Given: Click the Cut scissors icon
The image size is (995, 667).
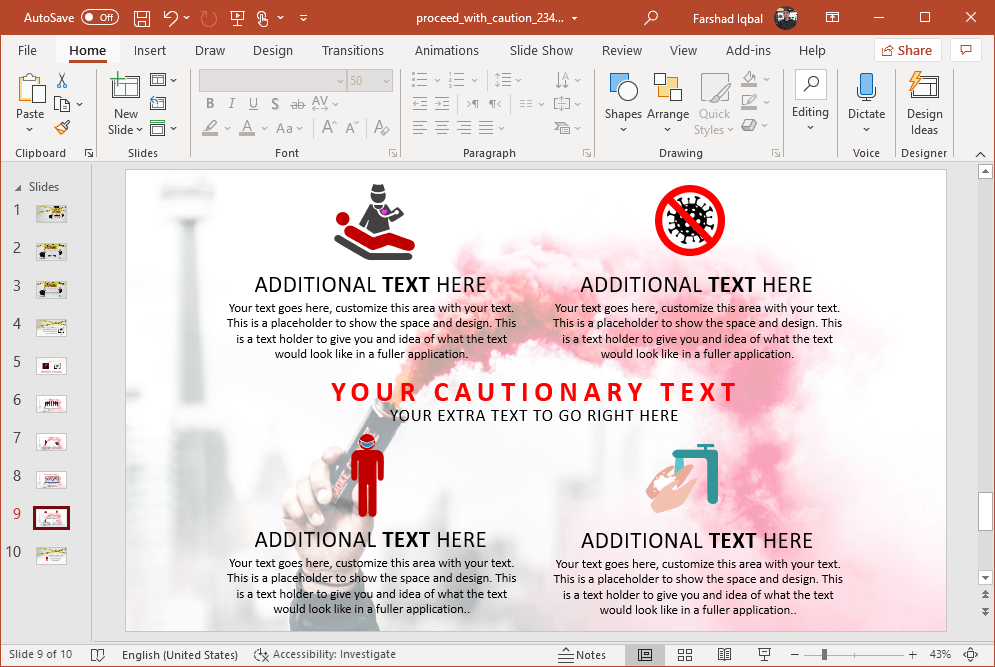Looking at the screenshot, I should [62, 81].
